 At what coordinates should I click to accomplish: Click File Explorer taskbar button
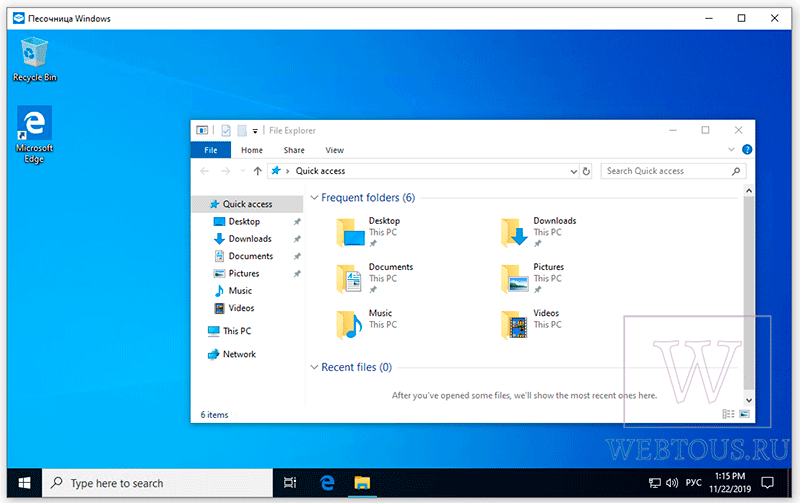point(362,483)
